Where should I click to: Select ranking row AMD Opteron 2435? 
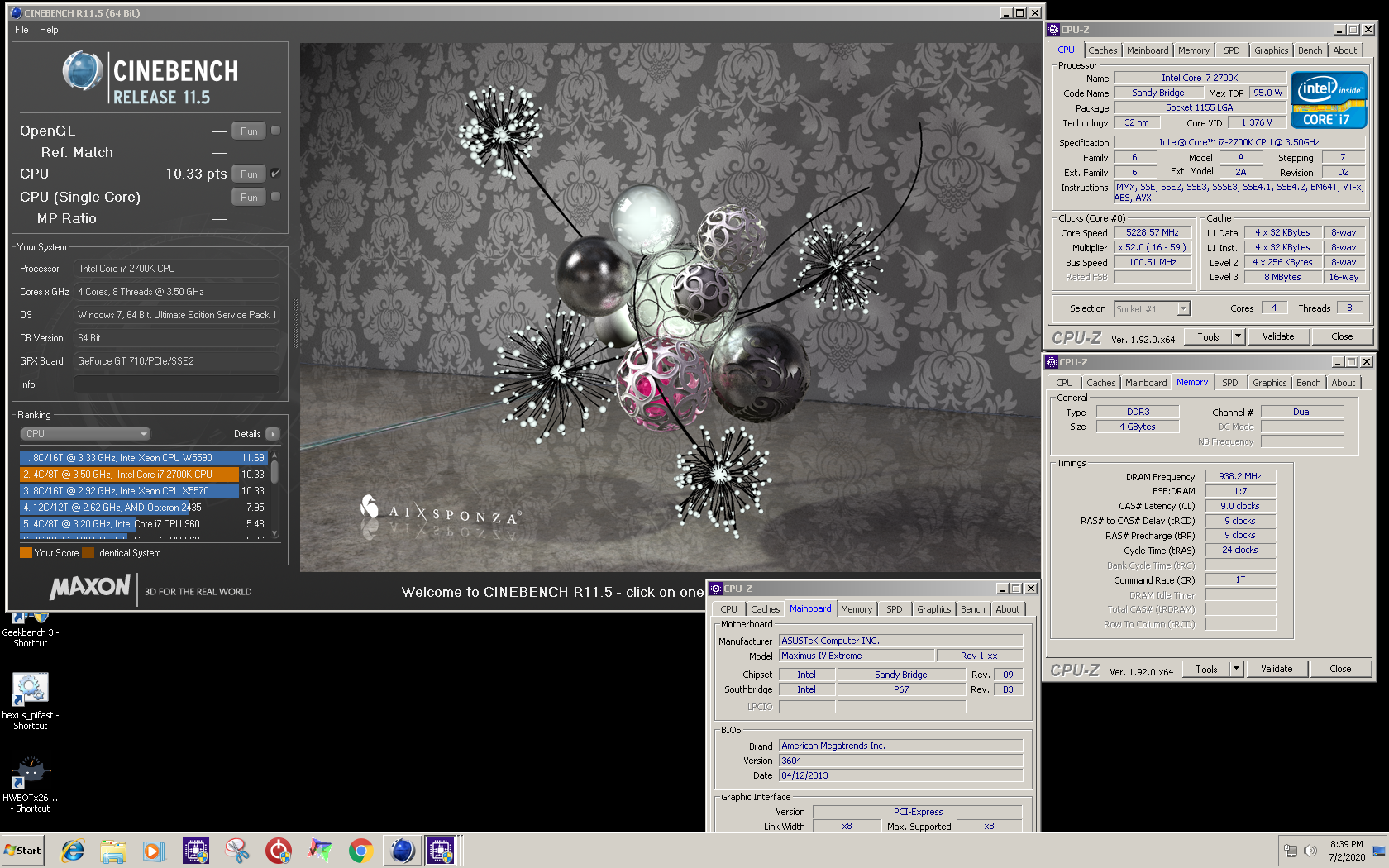point(144,507)
